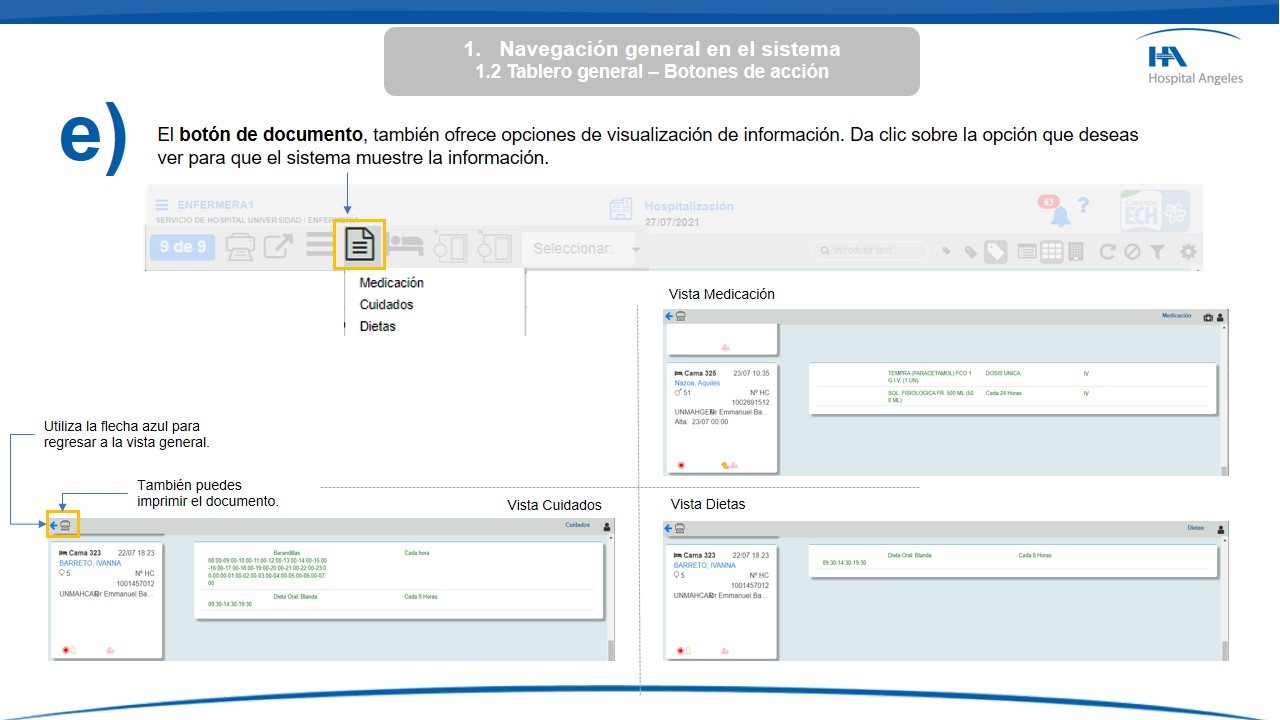
Task: Click the settings gear icon in toolbar
Action: pos(1188,252)
